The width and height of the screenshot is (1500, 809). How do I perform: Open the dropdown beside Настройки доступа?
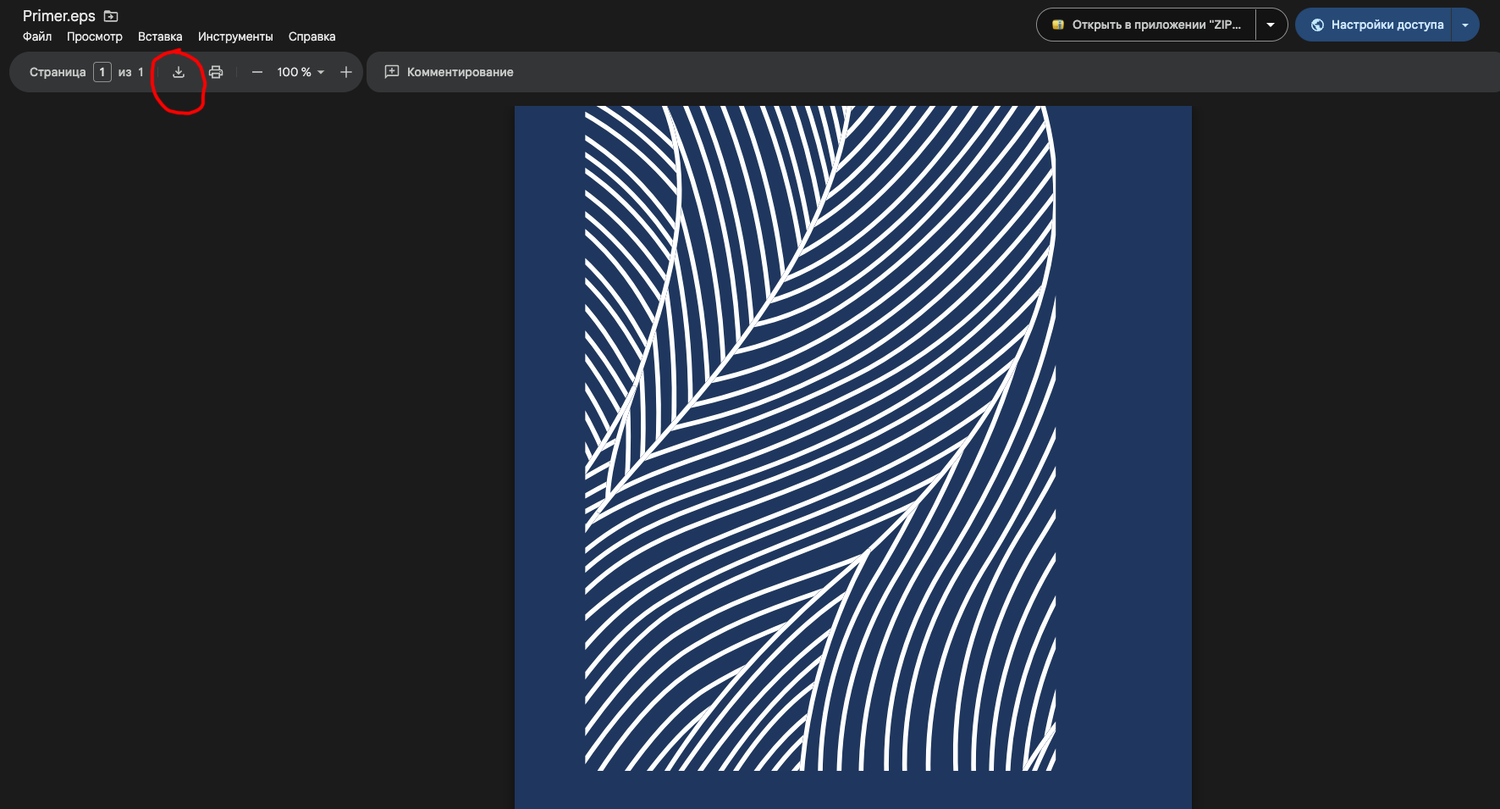[x=1463, y=24]
